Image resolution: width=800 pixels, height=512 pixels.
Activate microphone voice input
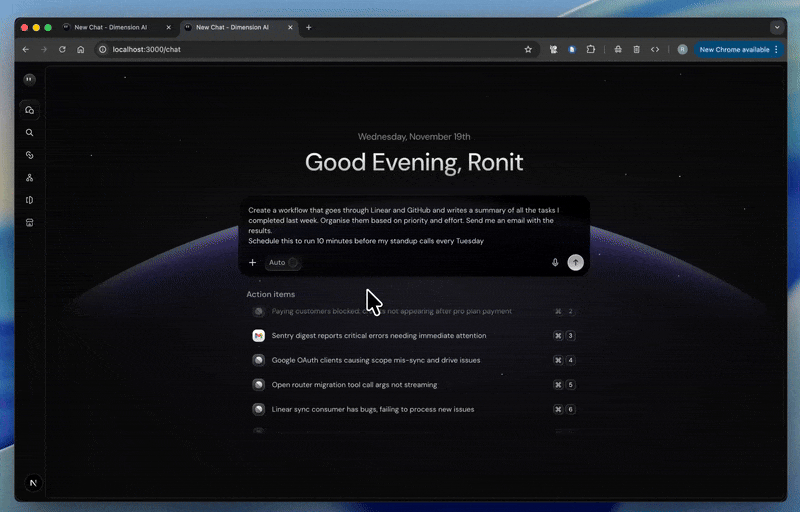click(x=555, y=262)
